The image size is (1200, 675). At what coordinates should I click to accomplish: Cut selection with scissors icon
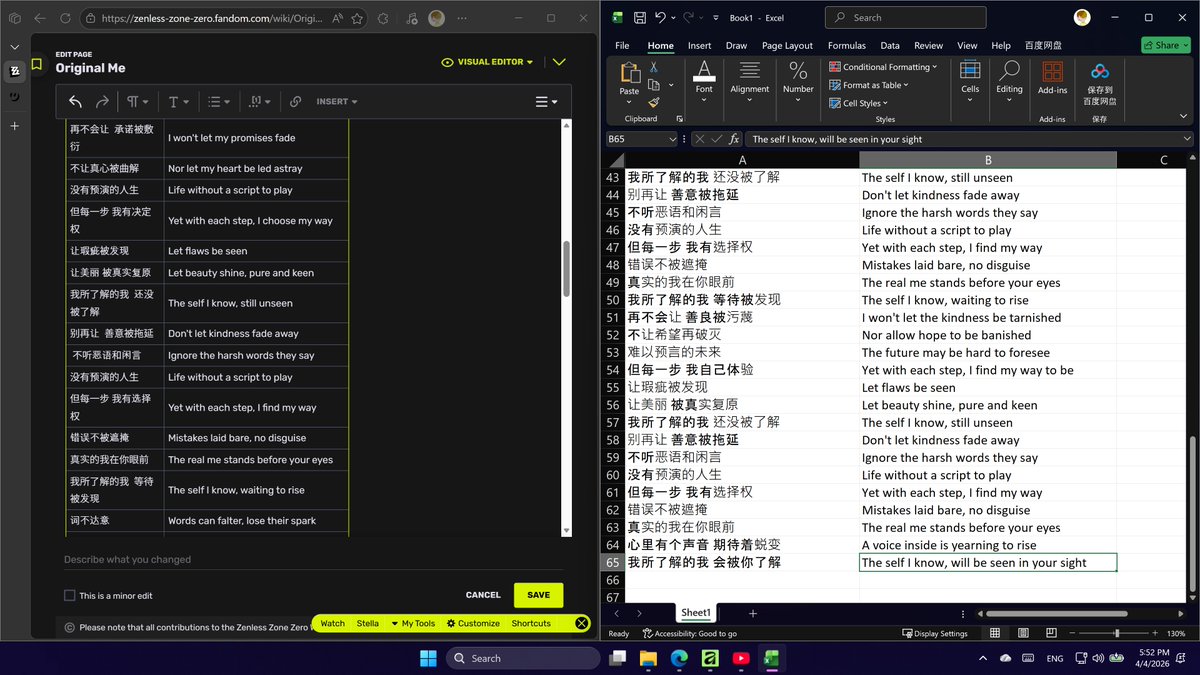[x=654, y=67]
